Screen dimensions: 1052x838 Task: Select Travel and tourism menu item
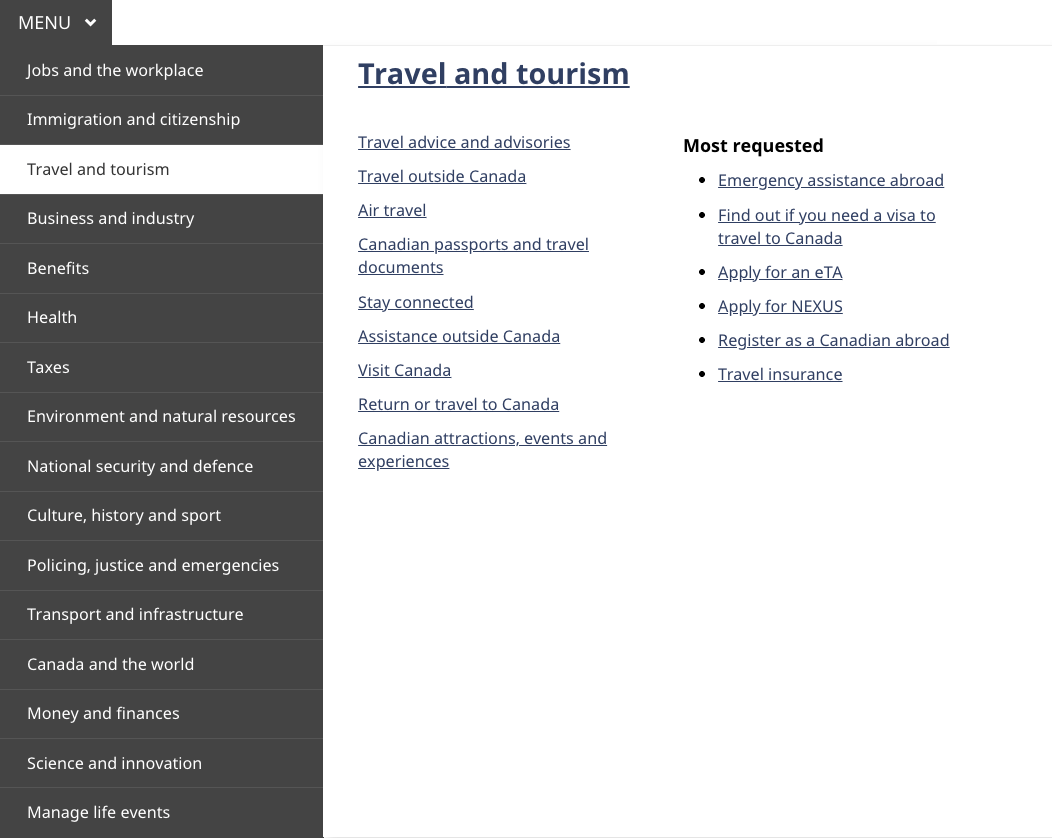click(x=161, y=170)
